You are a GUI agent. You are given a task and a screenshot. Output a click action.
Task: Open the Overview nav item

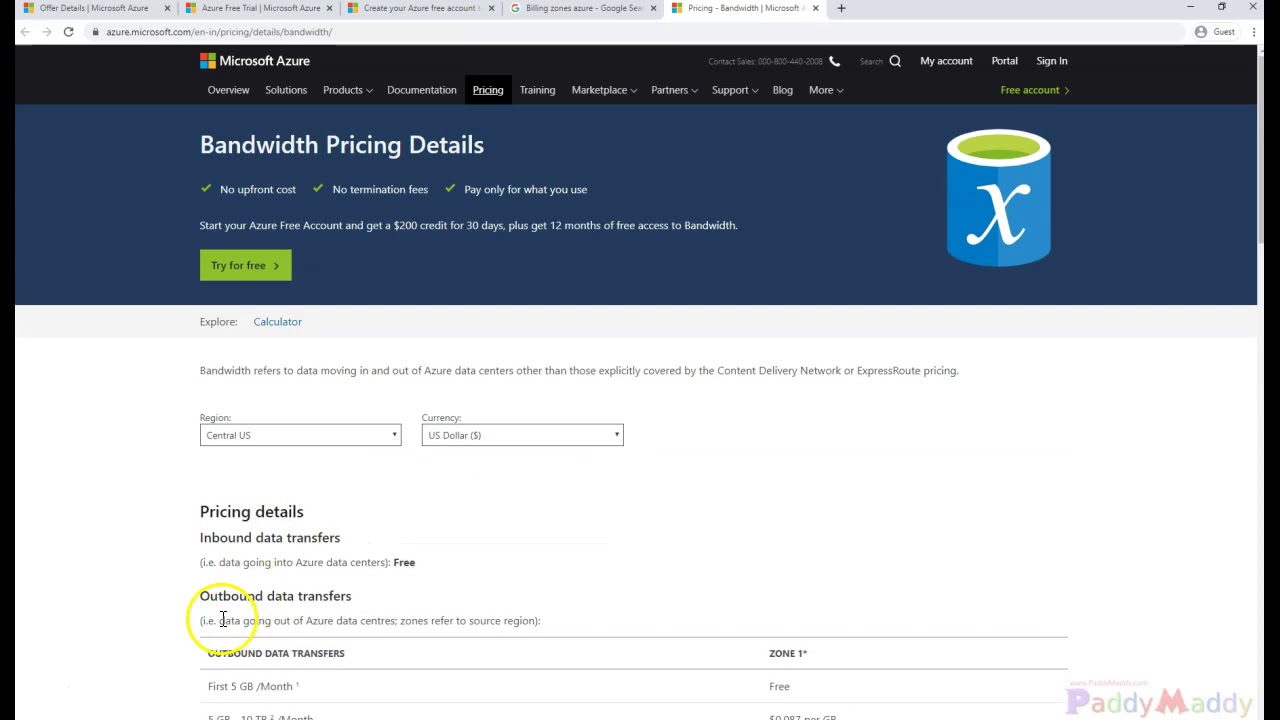pyautogui.click(x=228, y=90)
